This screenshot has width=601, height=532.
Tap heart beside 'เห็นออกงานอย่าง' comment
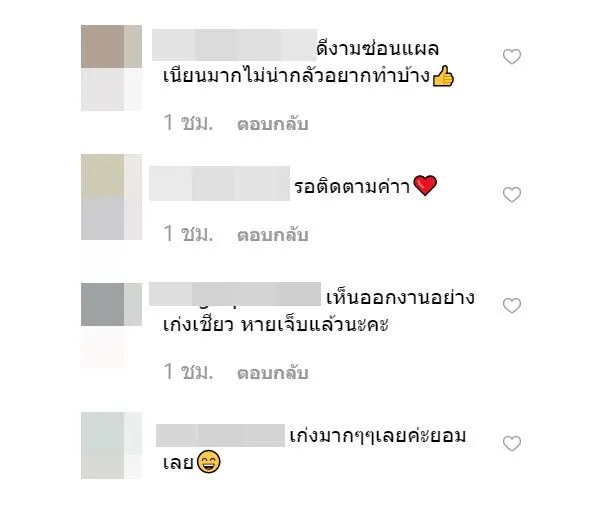tap(512, 305)
